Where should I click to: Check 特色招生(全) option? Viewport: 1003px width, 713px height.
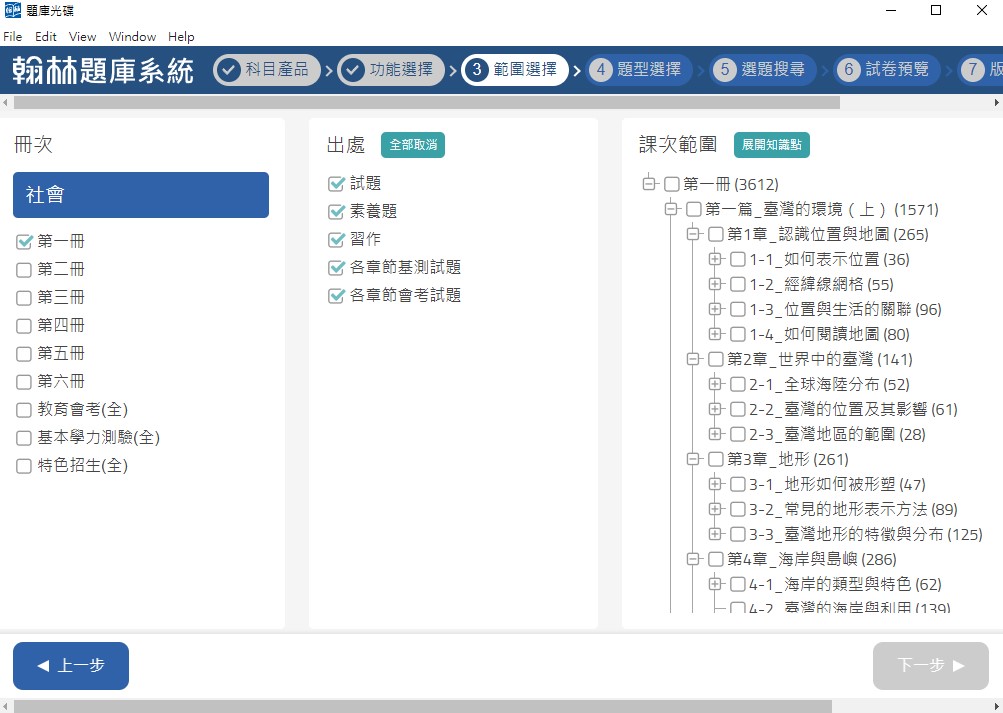[24, 466]
